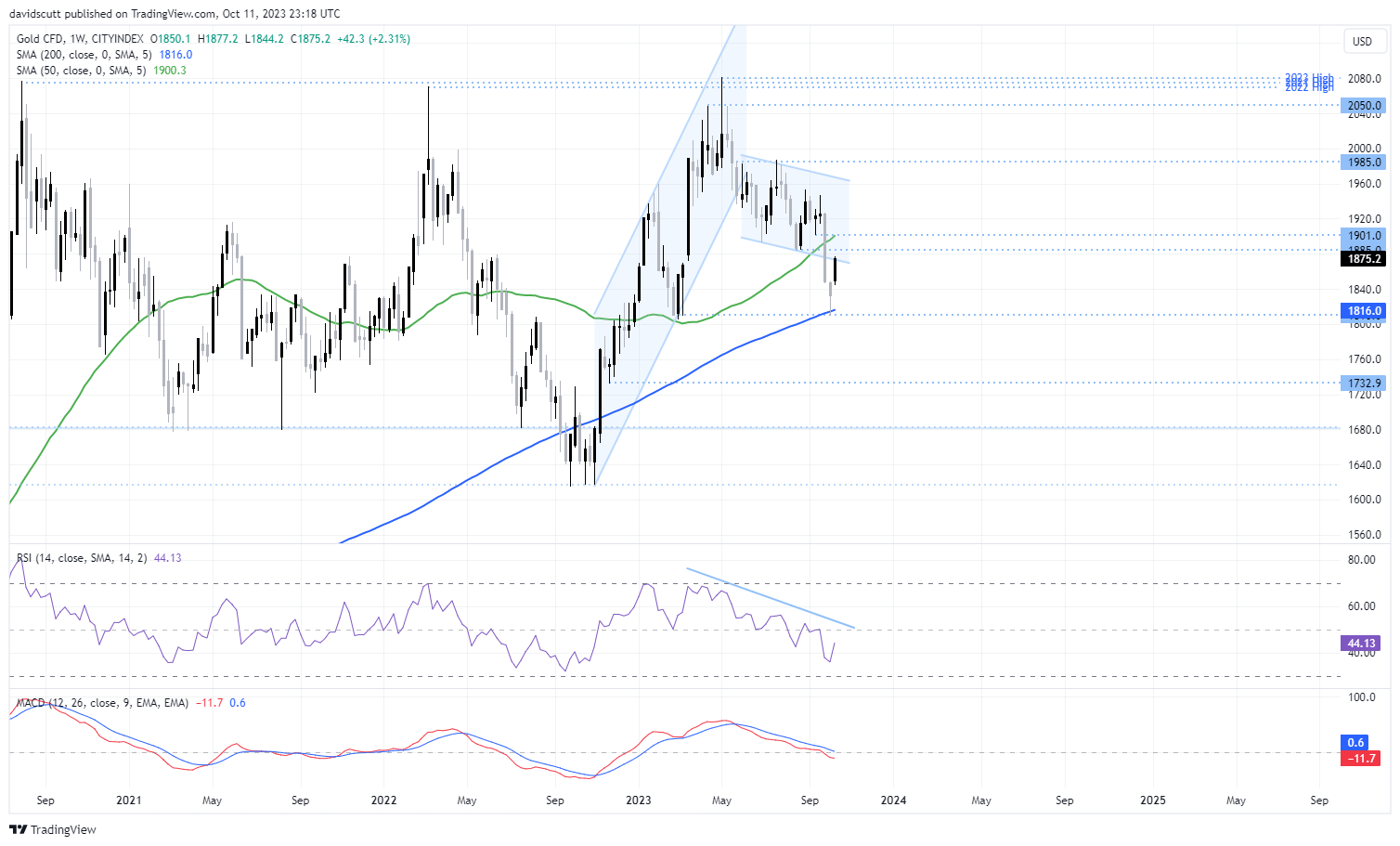This screenshot has width=1400, height=846.
Task: Click the 1960.0 price axis tick
Action: coord(1365,184)
